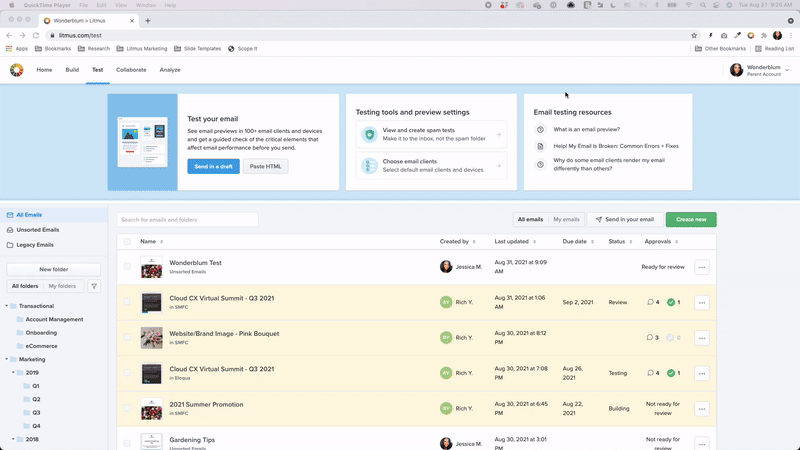Open options for Cloud CX Summit in SMFC
The width and height of the screenshot is (800, 450).
tap(702, 303)
